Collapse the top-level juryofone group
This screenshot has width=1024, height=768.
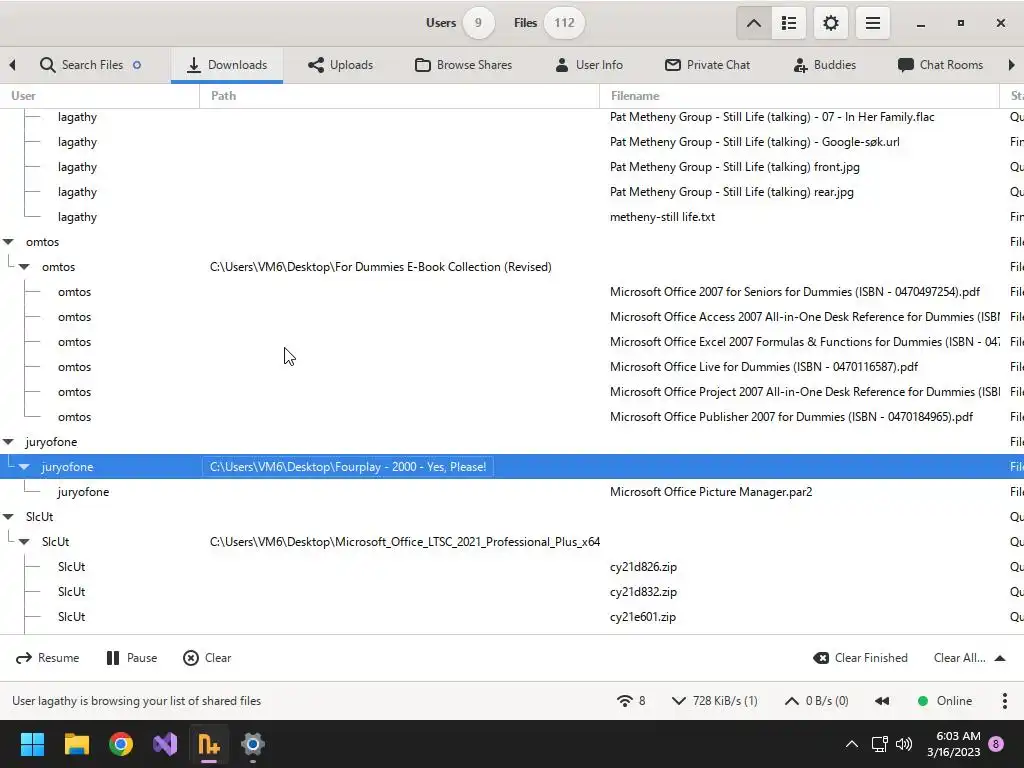pos(8,441)
